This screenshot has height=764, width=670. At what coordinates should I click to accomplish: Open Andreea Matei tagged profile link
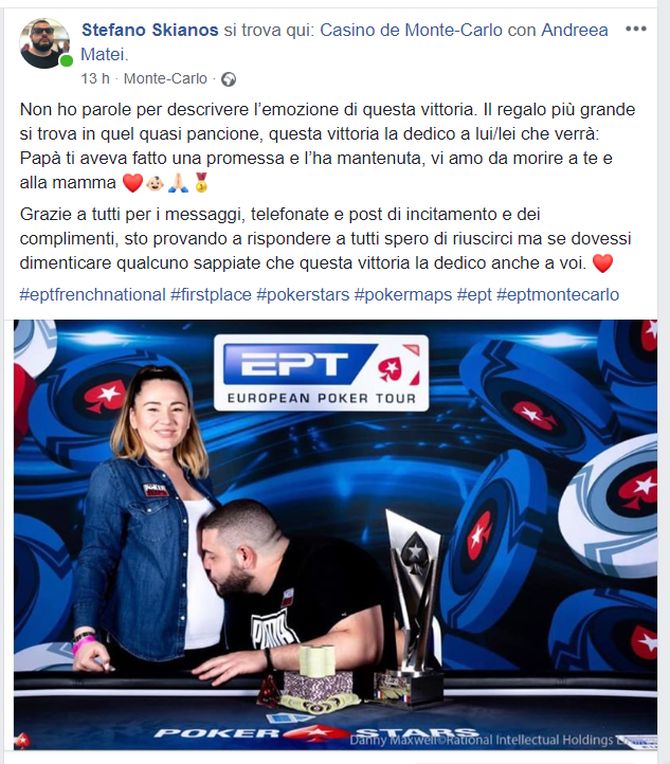[344, 42]
